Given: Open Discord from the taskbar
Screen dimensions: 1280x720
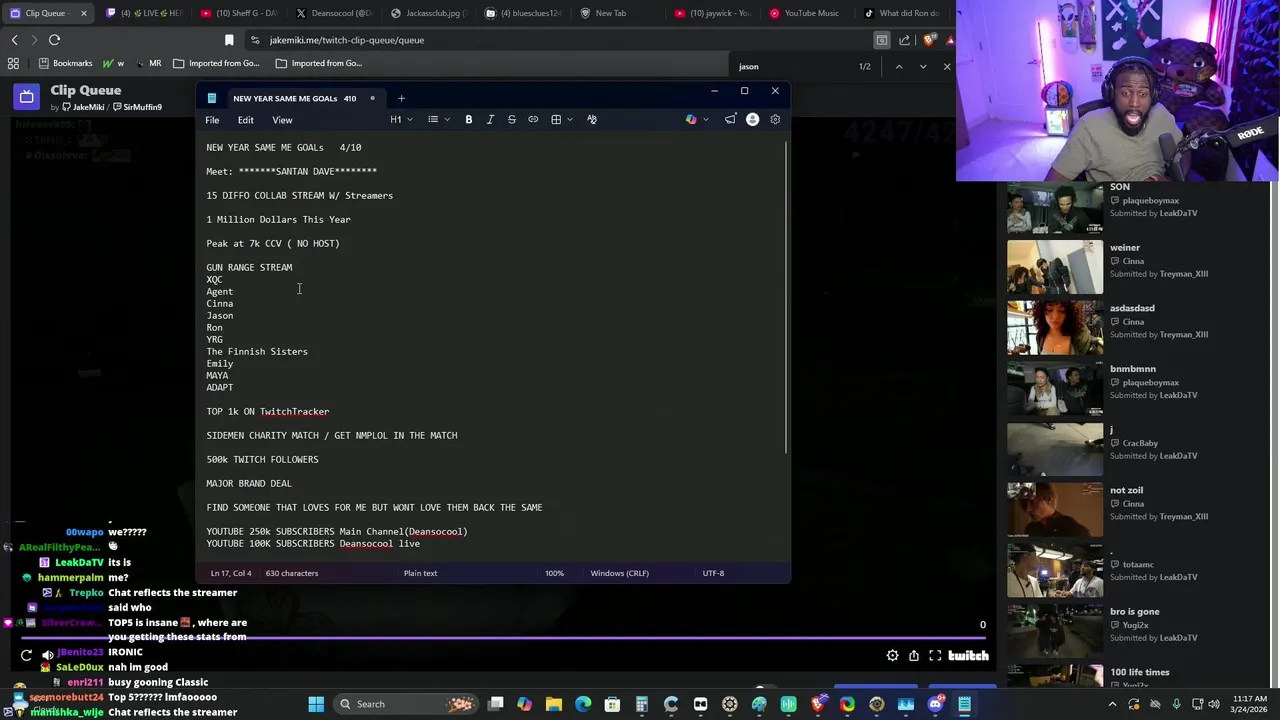Looking at the screenshot, I should (935, 704).
